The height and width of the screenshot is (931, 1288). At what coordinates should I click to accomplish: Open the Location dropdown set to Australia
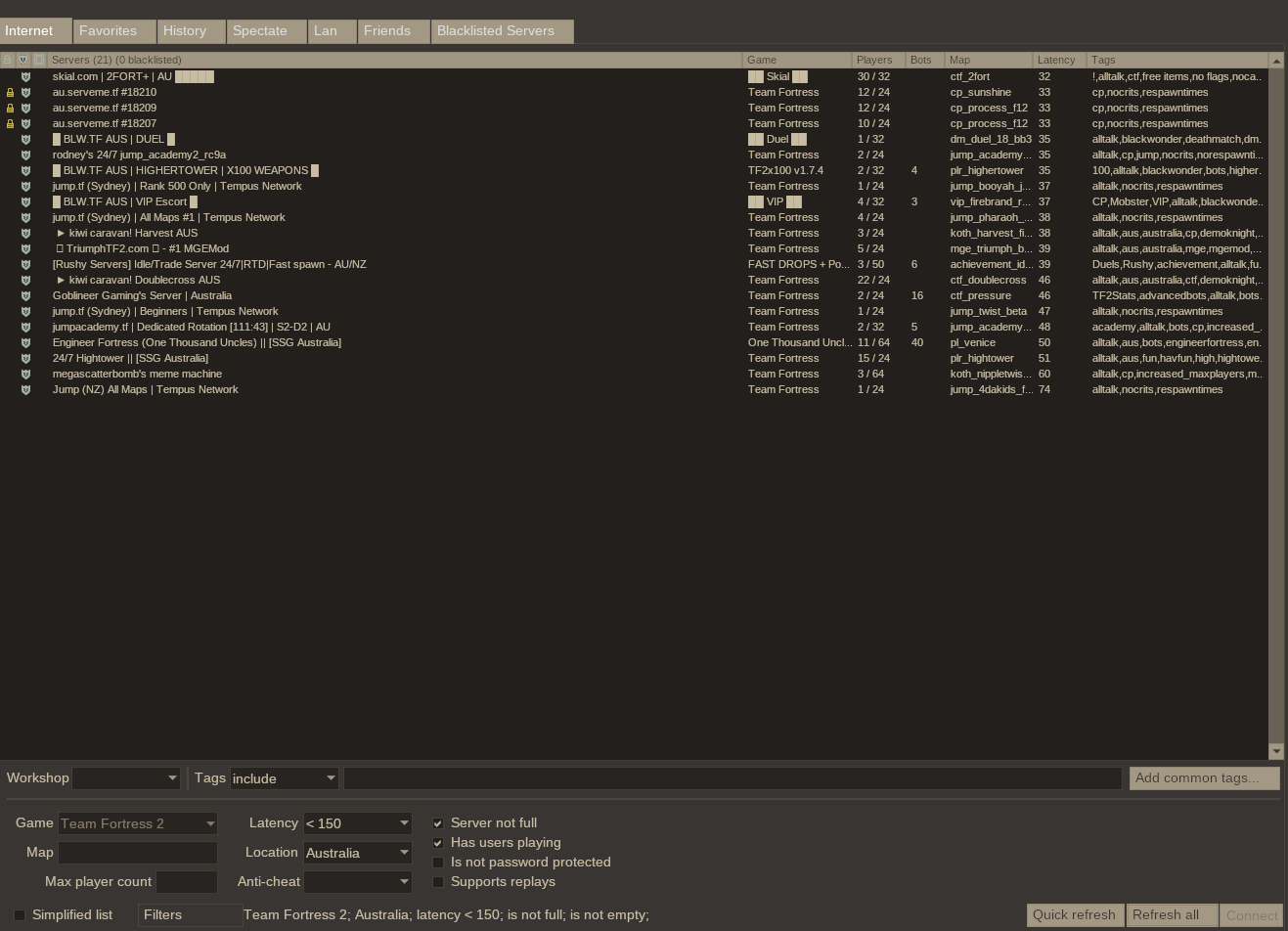coord(357,853)
